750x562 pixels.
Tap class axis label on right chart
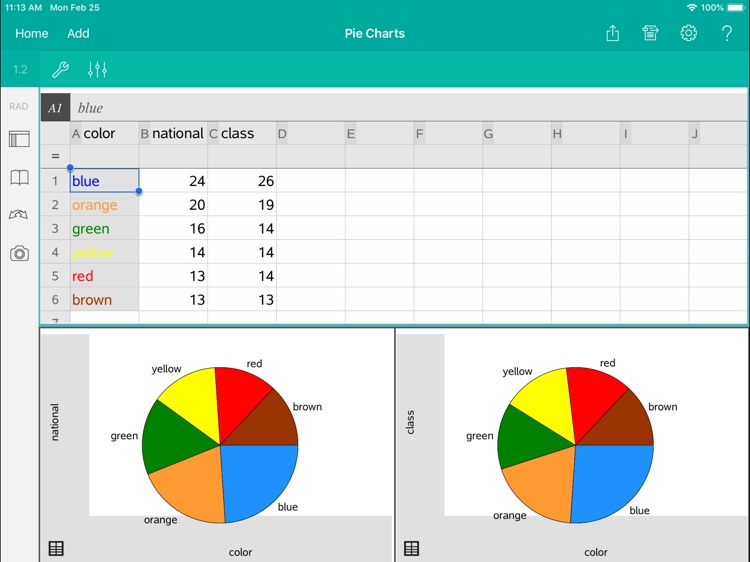pos(410,422)
